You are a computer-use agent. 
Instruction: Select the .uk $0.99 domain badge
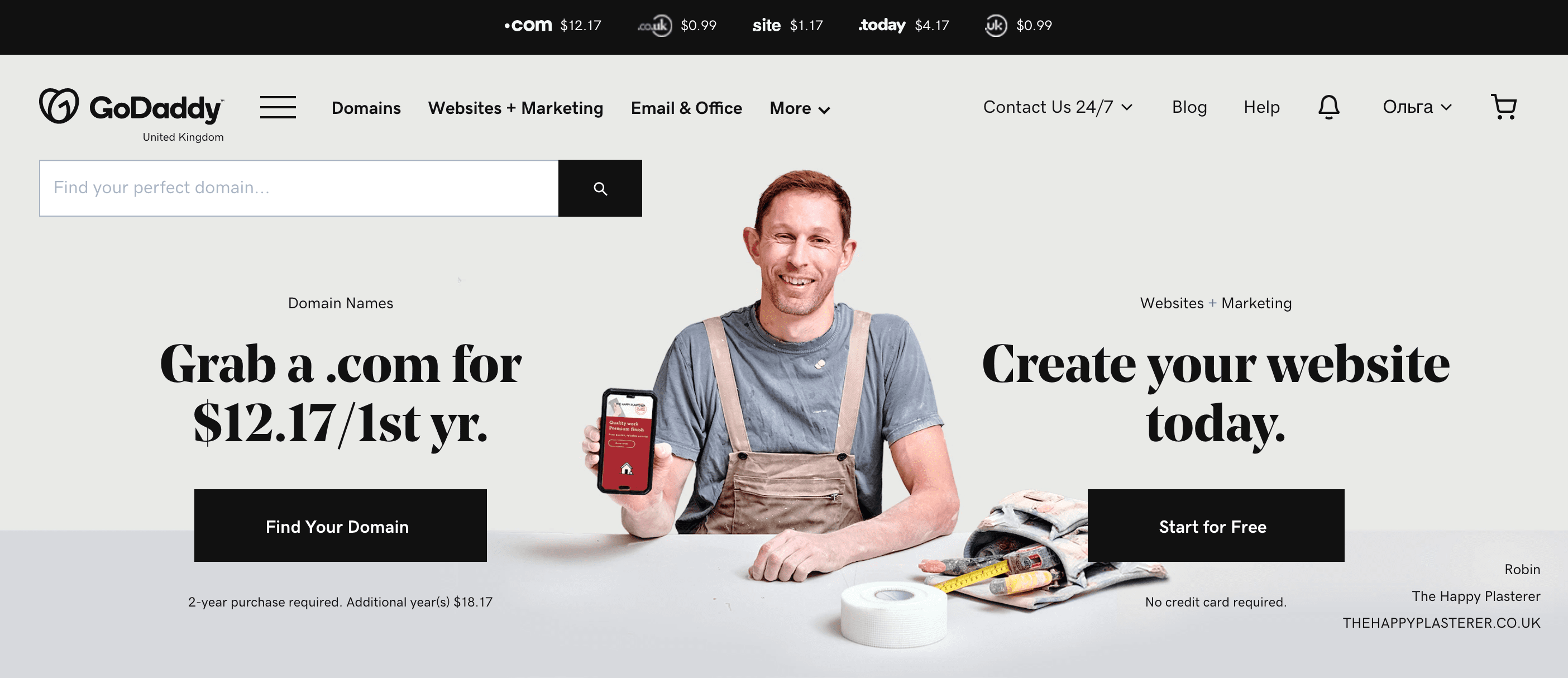pyautogui.click(x=1019, y=26)
